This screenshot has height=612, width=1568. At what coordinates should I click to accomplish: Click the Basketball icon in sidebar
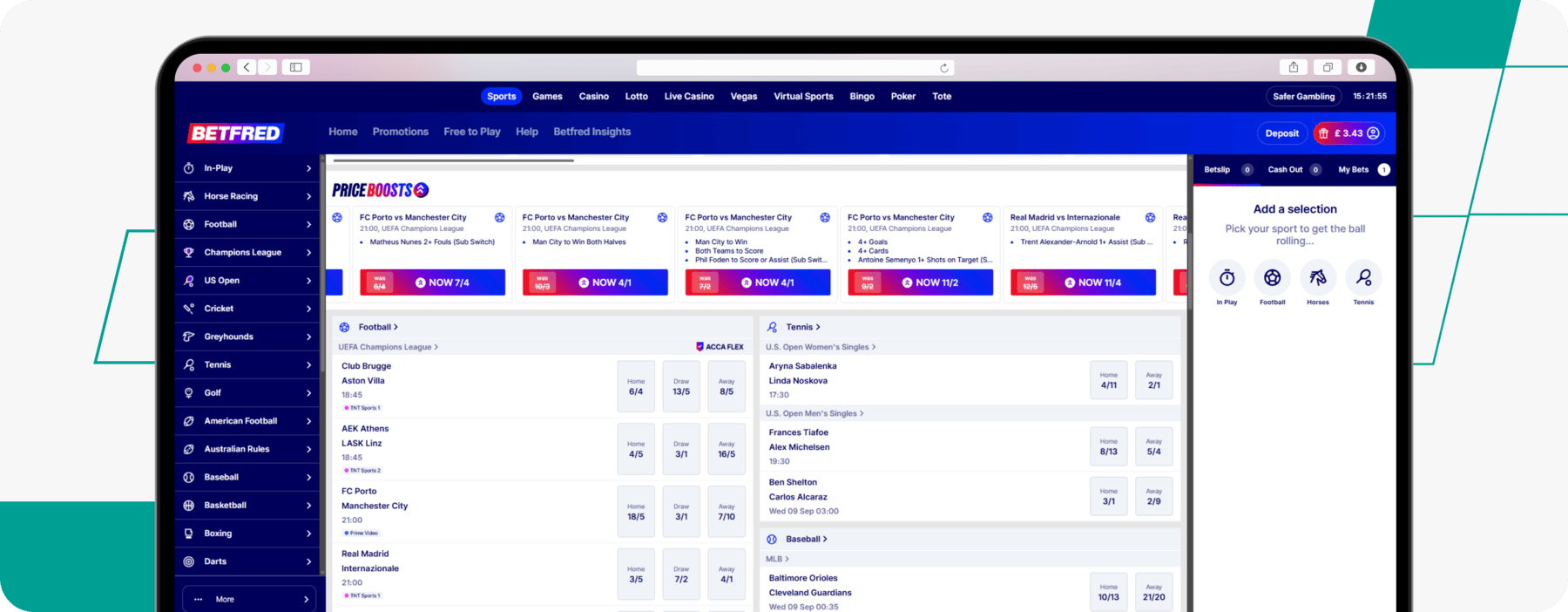188,506
